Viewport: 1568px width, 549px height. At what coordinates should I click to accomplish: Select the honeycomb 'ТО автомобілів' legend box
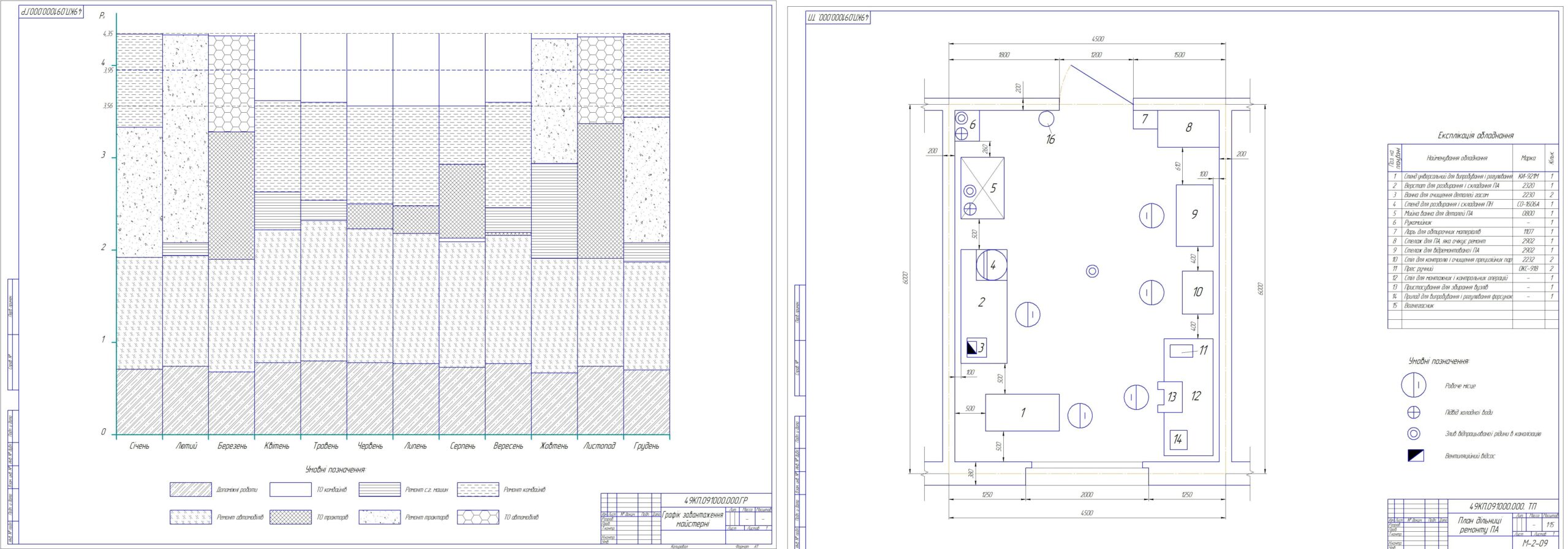pyautogui.click(x=478, y=517)
